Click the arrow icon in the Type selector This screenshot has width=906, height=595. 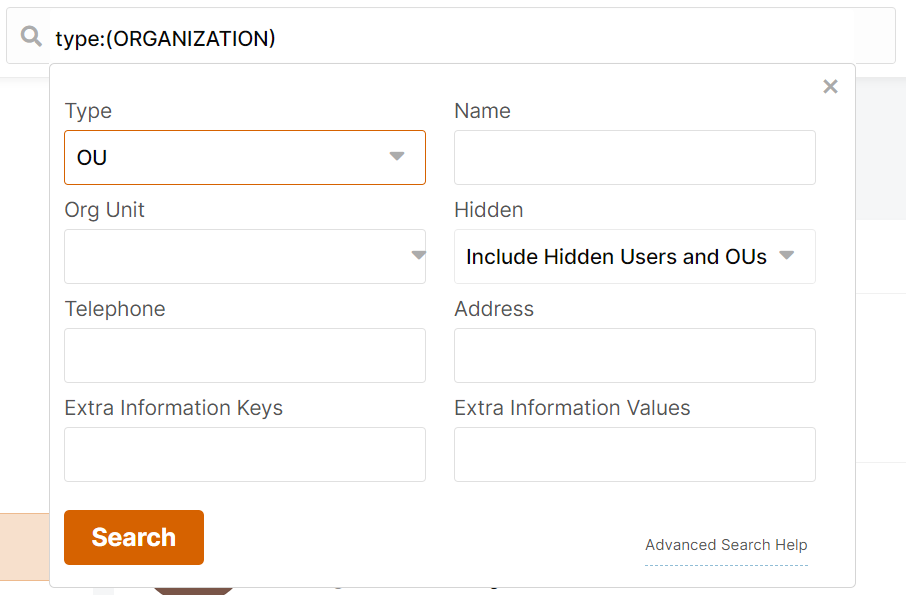click(x=396, y=156)
